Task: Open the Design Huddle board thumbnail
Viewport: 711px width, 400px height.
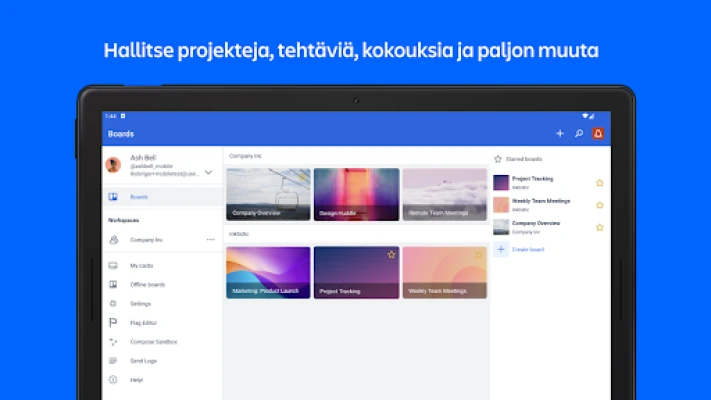Action: tap(356, 194)
